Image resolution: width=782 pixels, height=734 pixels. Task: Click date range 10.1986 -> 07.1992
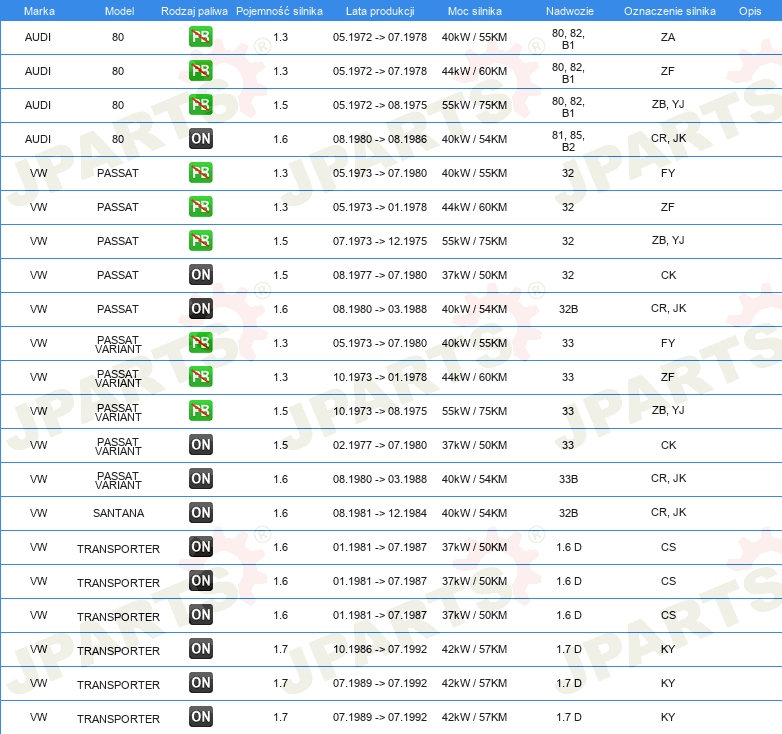click(380, 649)
